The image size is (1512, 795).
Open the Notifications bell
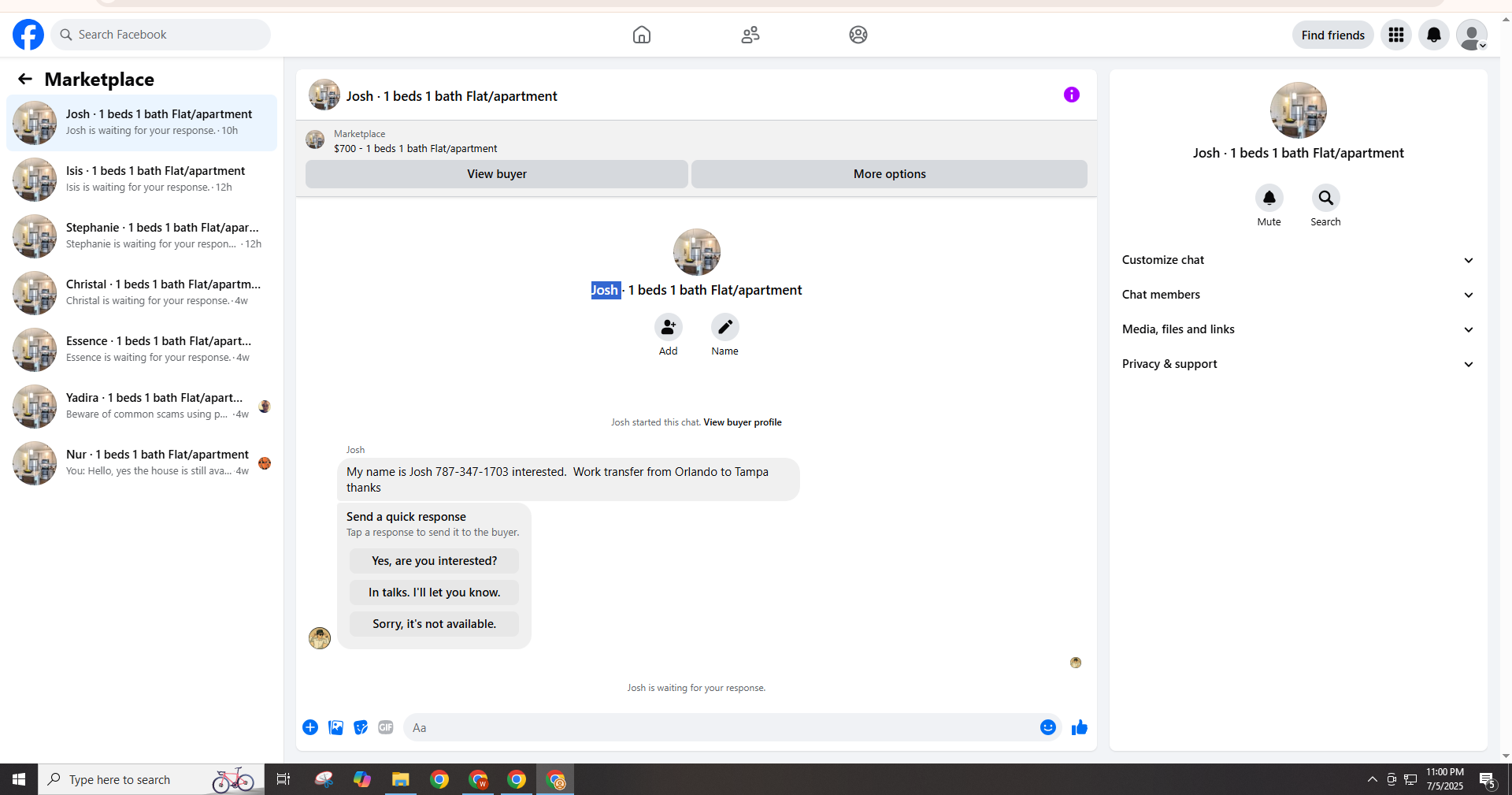1434,35
